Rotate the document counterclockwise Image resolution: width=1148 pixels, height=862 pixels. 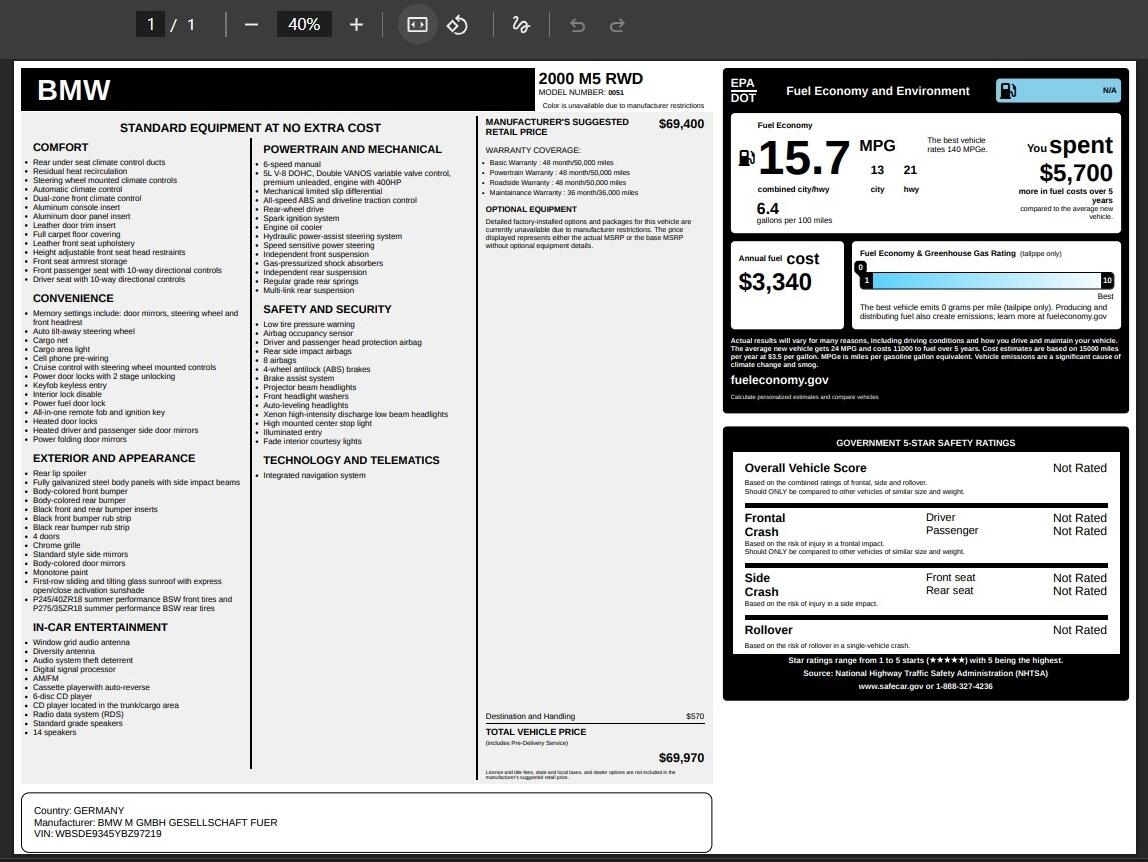[458, 24]
